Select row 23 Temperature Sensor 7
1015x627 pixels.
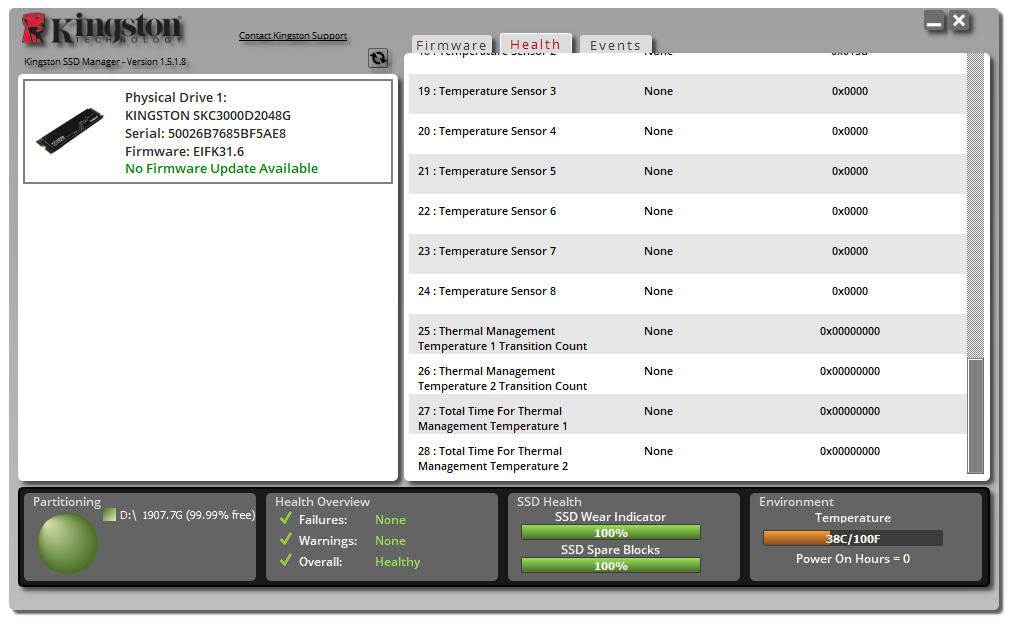coord(687,252)
